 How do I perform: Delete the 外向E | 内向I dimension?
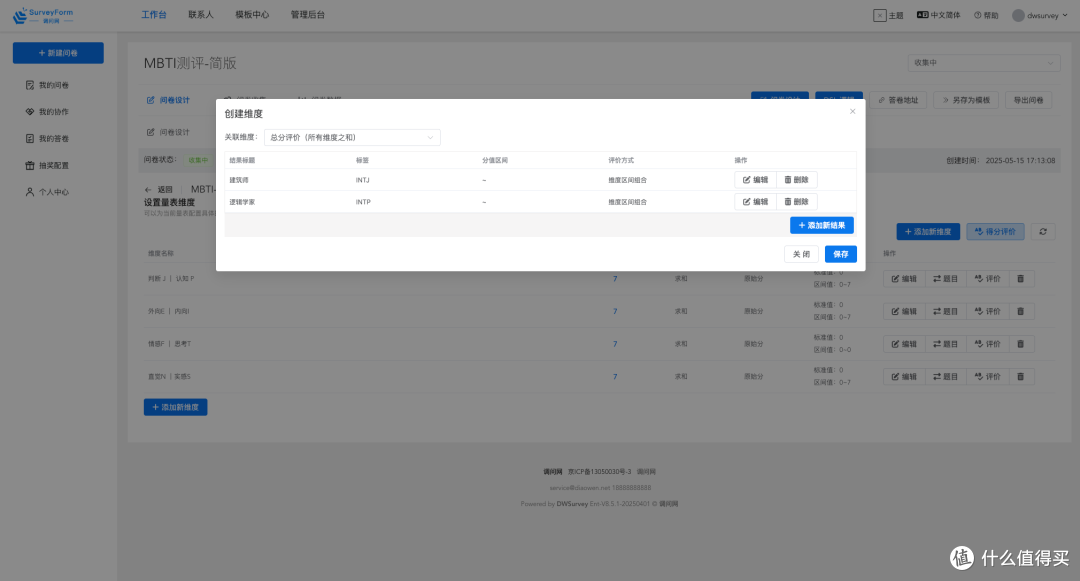pyautogui.click(x=1021, y=311)
